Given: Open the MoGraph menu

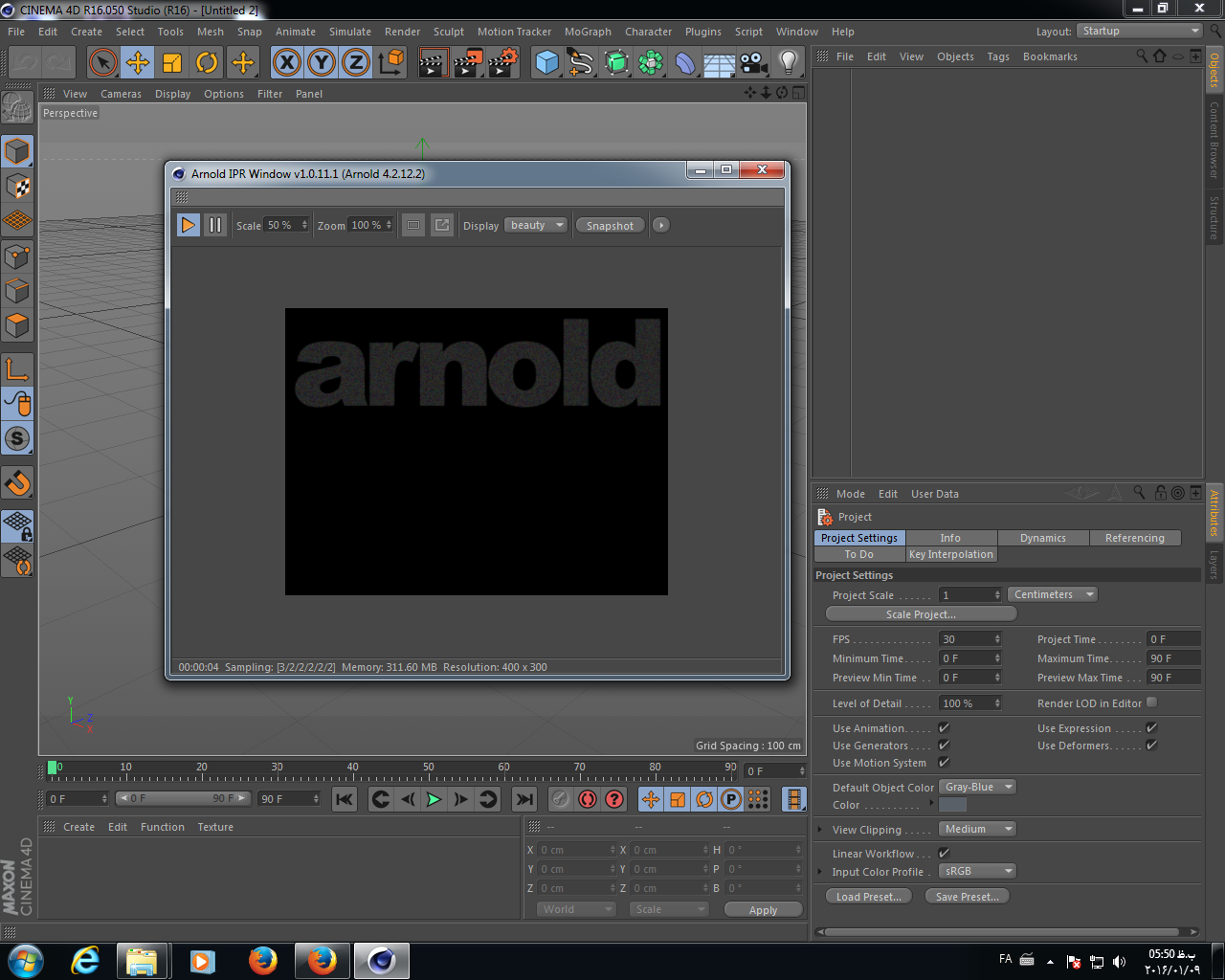Looking at the screenshot, I should point(588,32).
